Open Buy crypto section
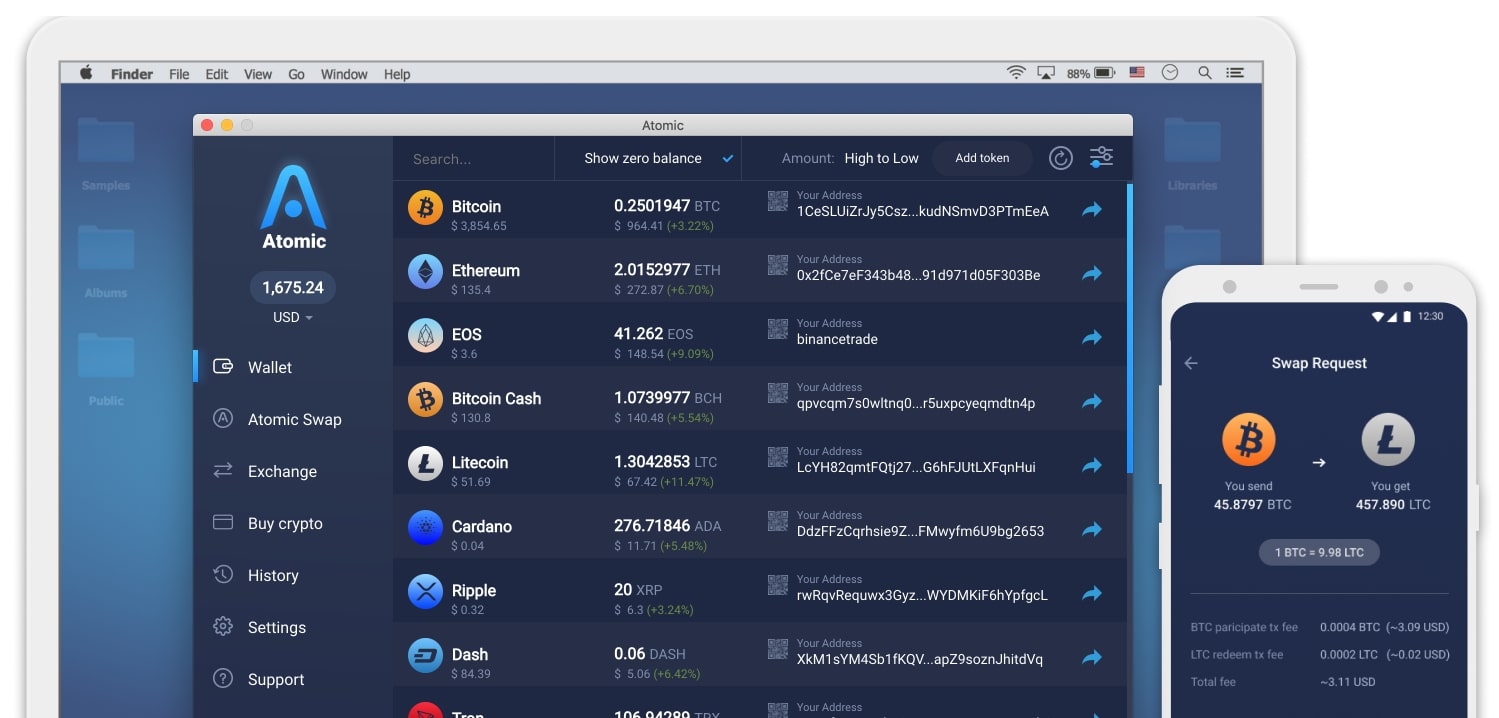The width and height of the screenshot is (1499, 718). 285,523
